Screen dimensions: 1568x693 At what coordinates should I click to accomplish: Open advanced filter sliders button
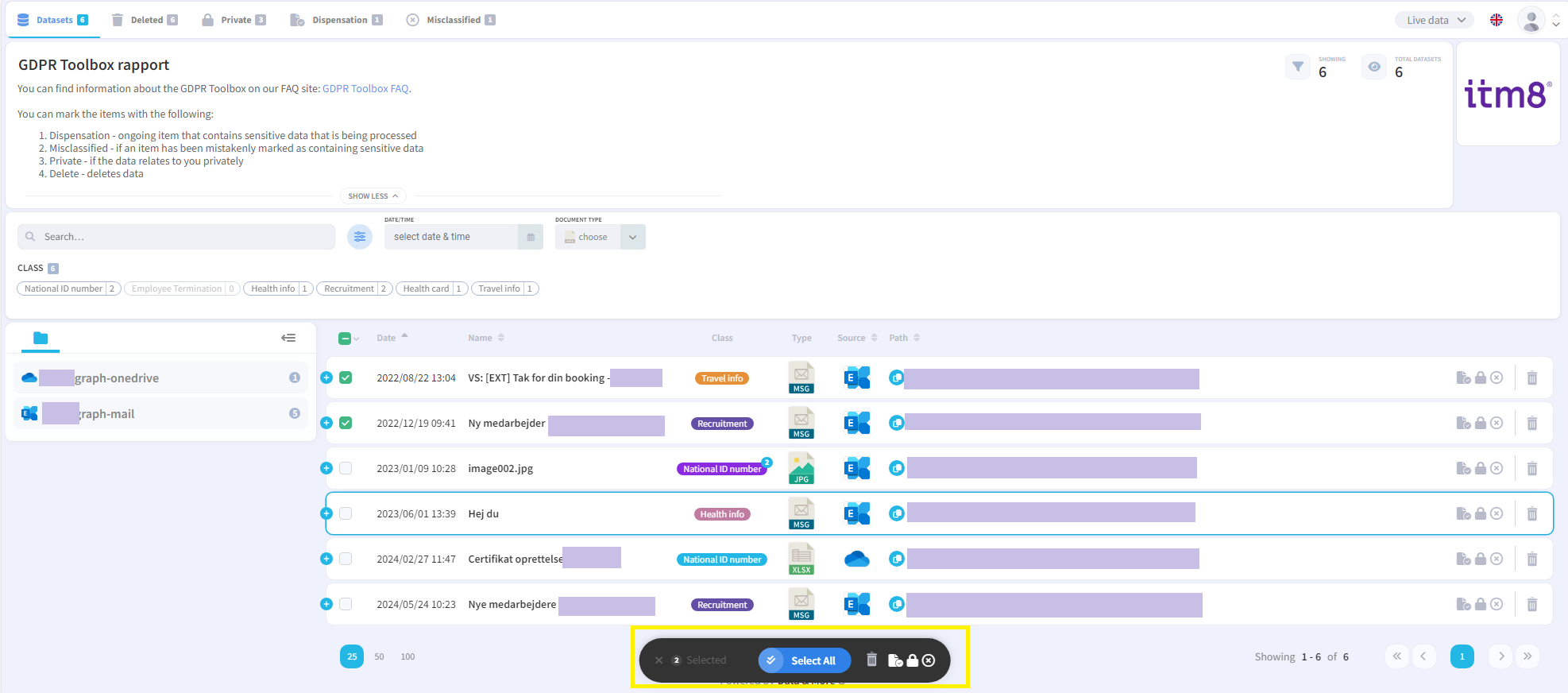[x=360, y=237]
